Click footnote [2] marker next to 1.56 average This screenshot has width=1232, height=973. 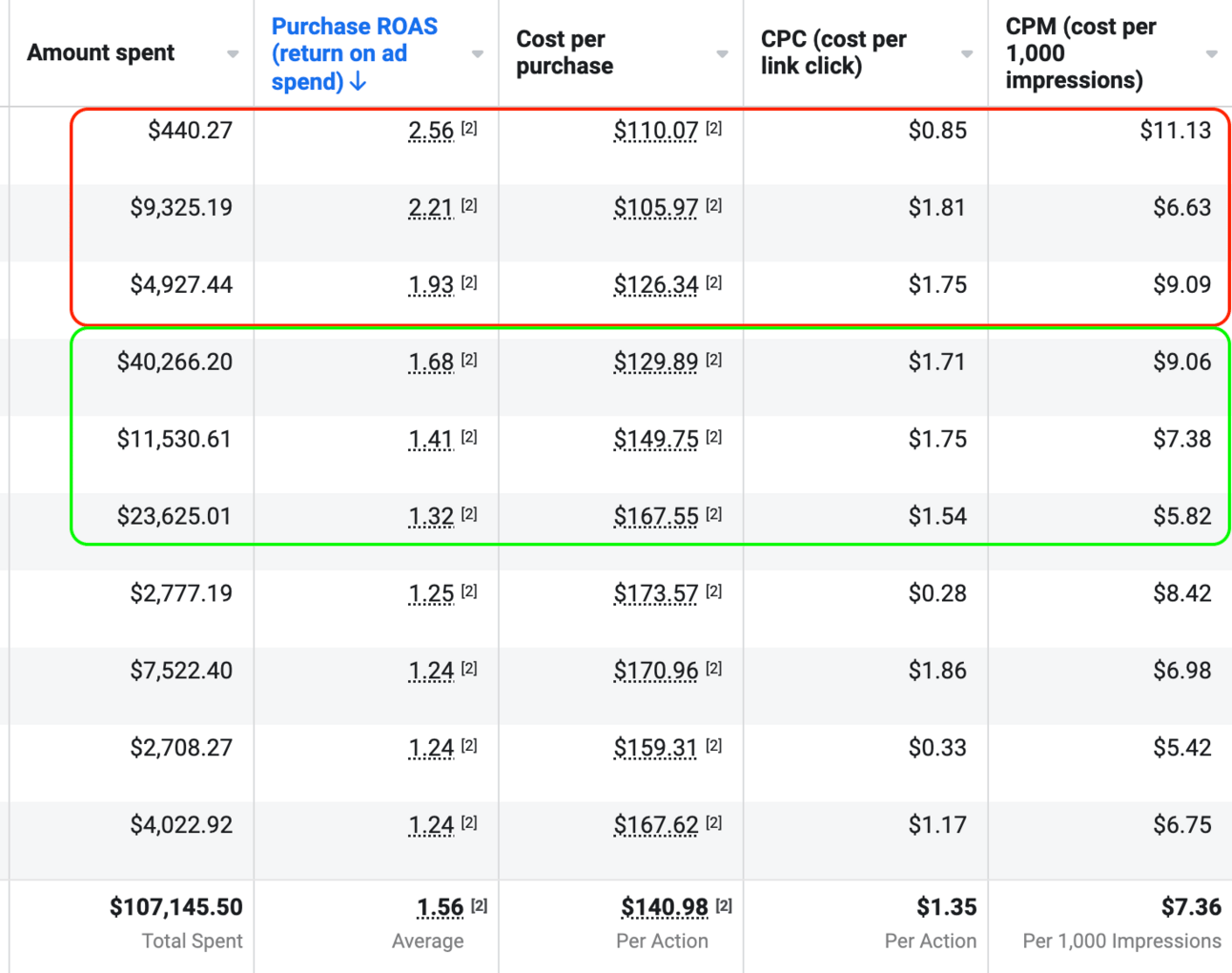click(x=479, y=906)
